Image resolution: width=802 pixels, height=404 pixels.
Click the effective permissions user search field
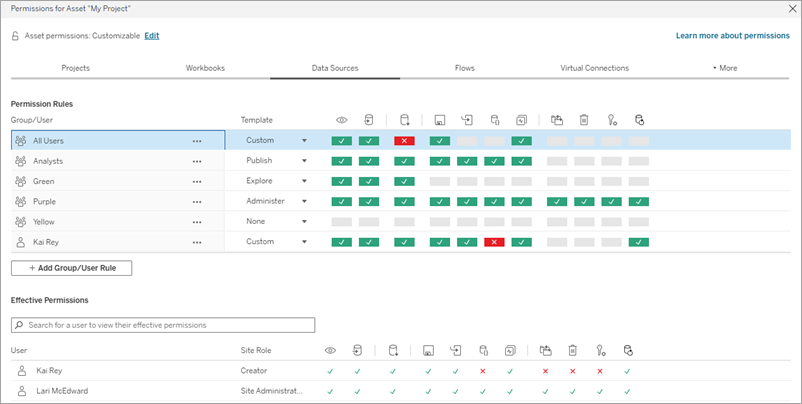click(163, 325)
